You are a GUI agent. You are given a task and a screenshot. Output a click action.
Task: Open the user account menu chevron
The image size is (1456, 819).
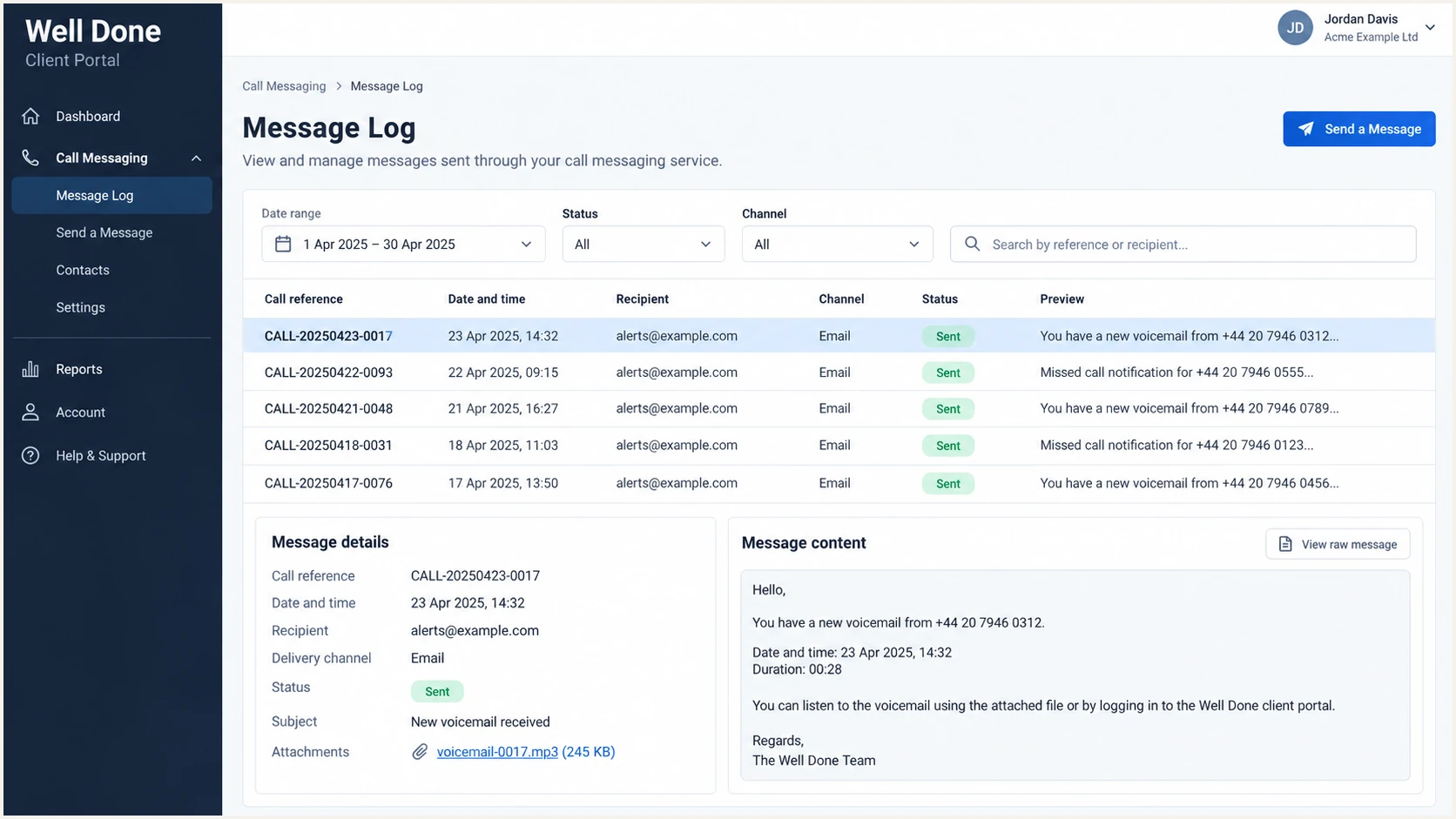click(x=1430, y=28)
